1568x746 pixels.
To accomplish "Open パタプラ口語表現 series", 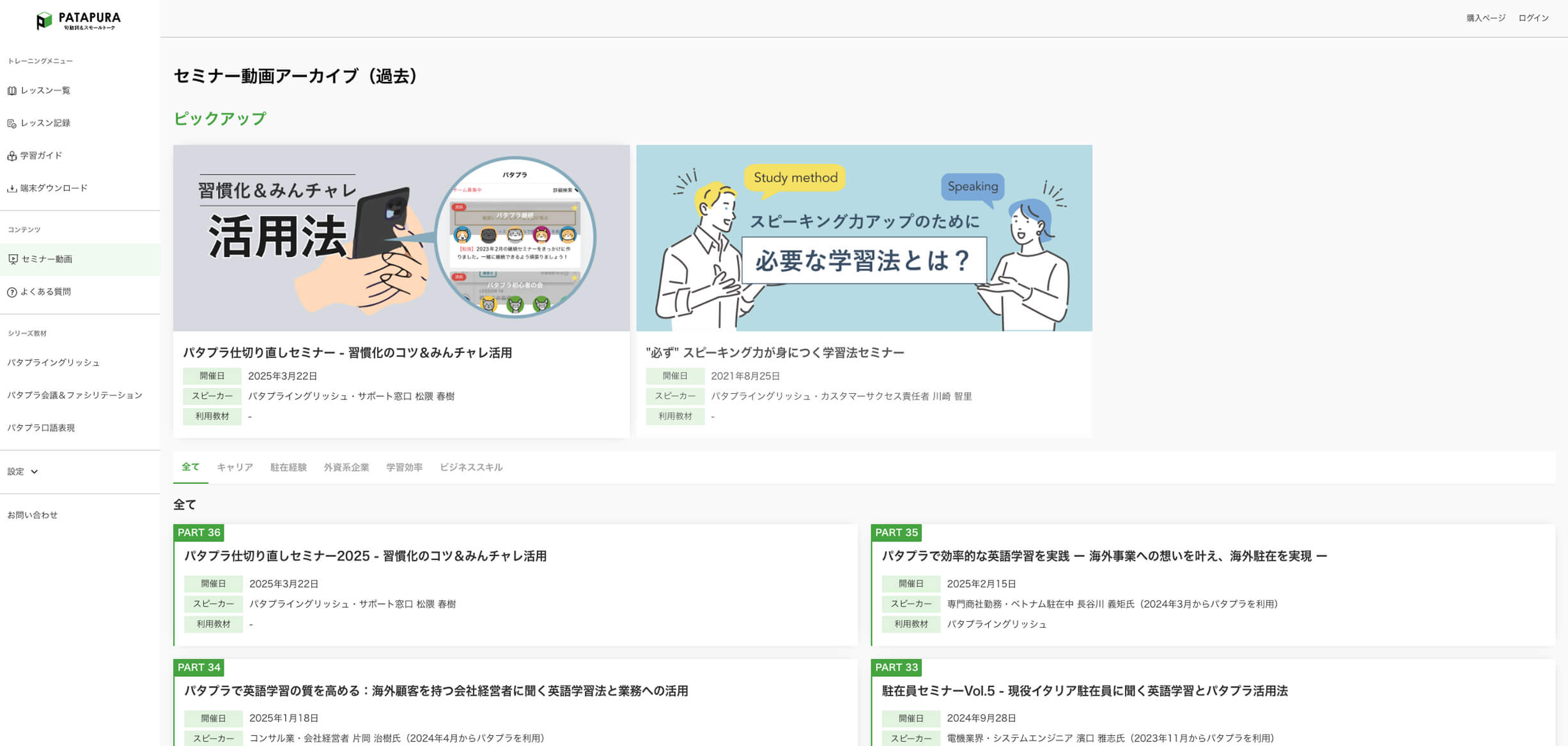I will click(41, 428).
